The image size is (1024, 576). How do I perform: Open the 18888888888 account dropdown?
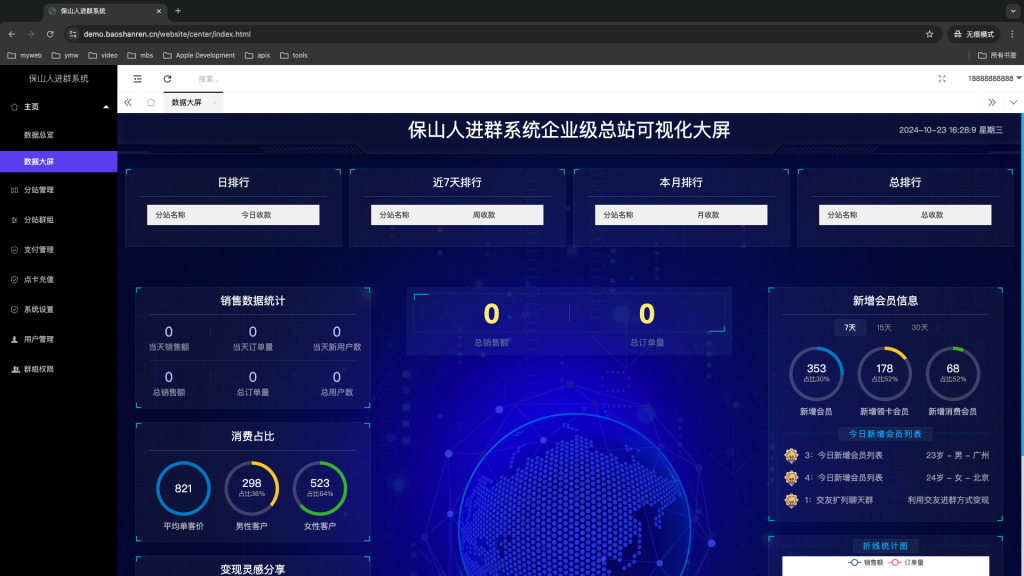click(x=994, y=78)
